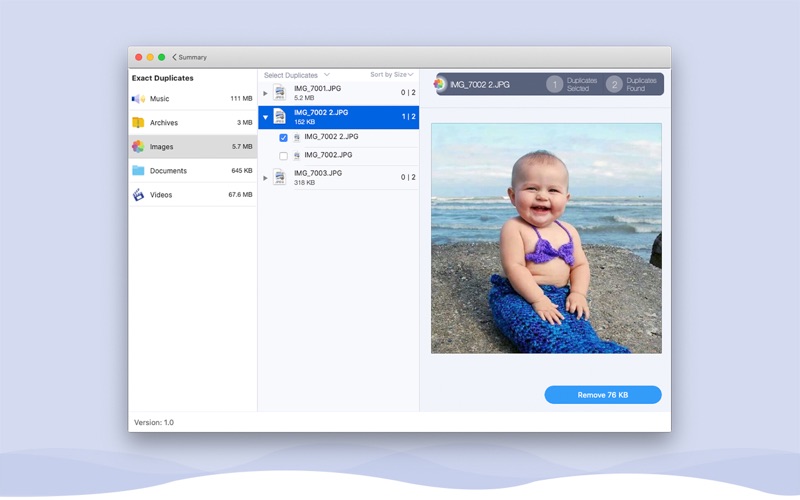The width and height of the screenshot is (800, 500).
Task: Click the Remove 76 KB button
Action: click(x=603, y=395)
